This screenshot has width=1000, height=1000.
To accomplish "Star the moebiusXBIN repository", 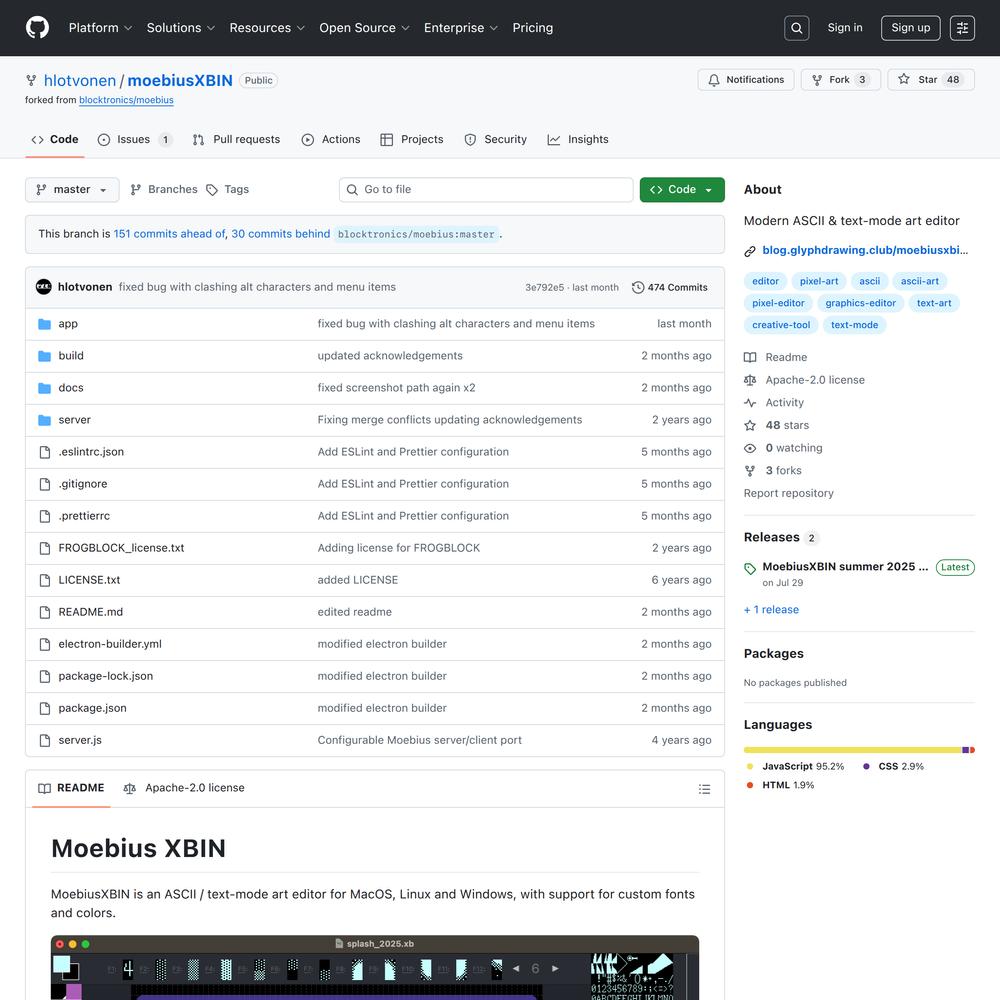I will tap(929, 80).
